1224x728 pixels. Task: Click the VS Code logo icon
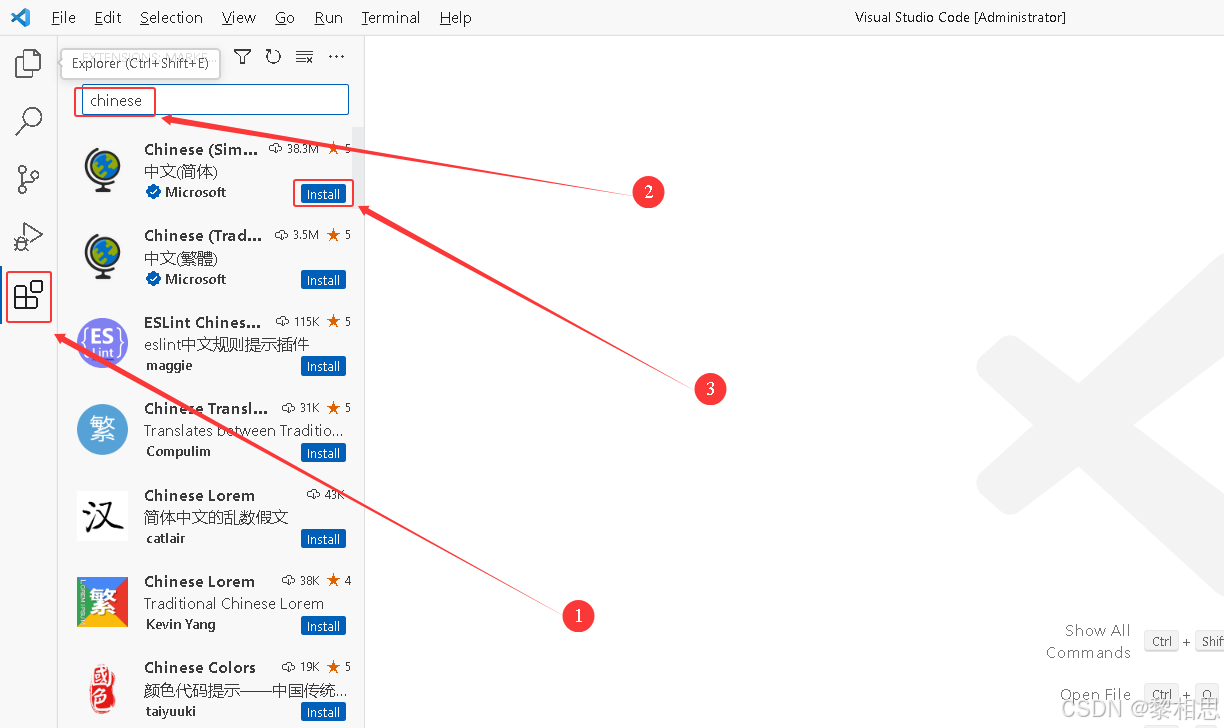(21, 17)
